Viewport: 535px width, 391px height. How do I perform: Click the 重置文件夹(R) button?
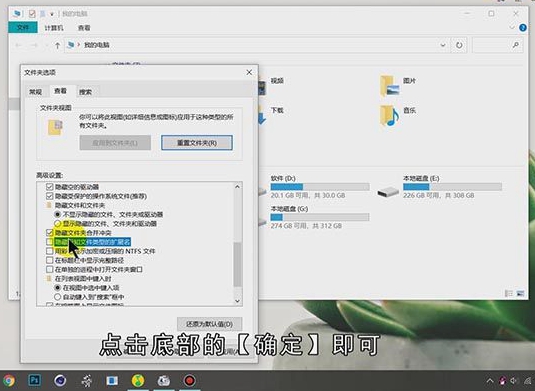coord(197,143)
